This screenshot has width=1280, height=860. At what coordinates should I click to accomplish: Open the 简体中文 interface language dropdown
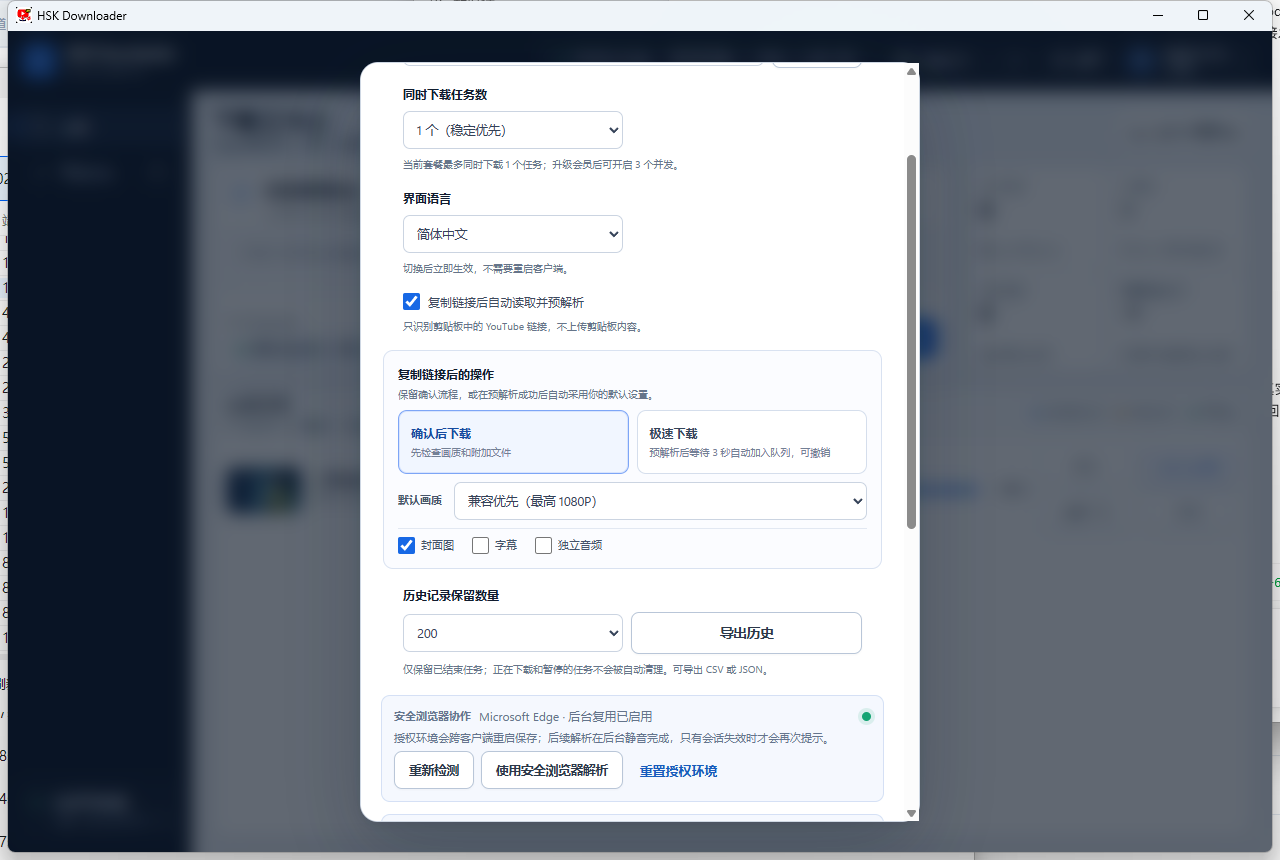pos(512,234)
